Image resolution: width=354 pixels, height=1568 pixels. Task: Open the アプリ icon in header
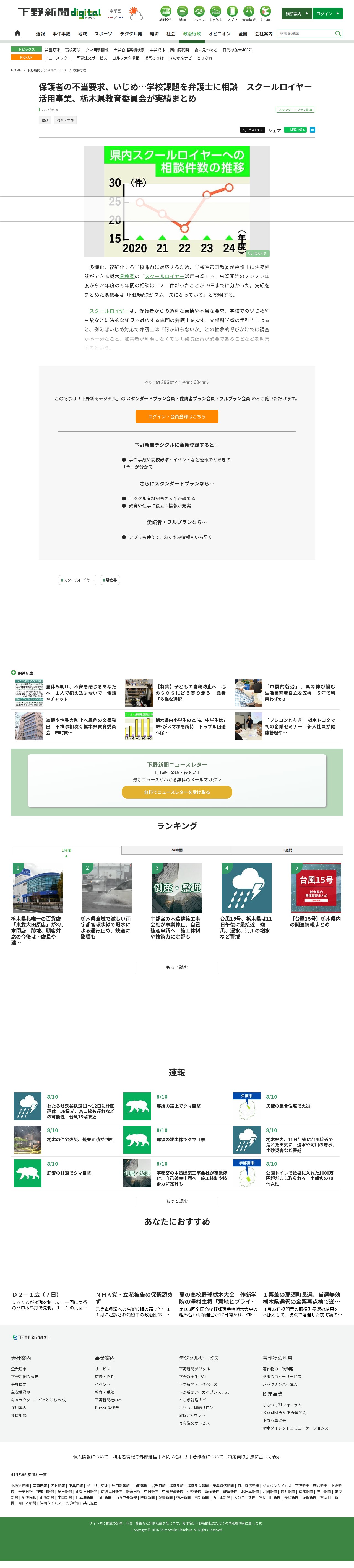(x=232, y=13)
